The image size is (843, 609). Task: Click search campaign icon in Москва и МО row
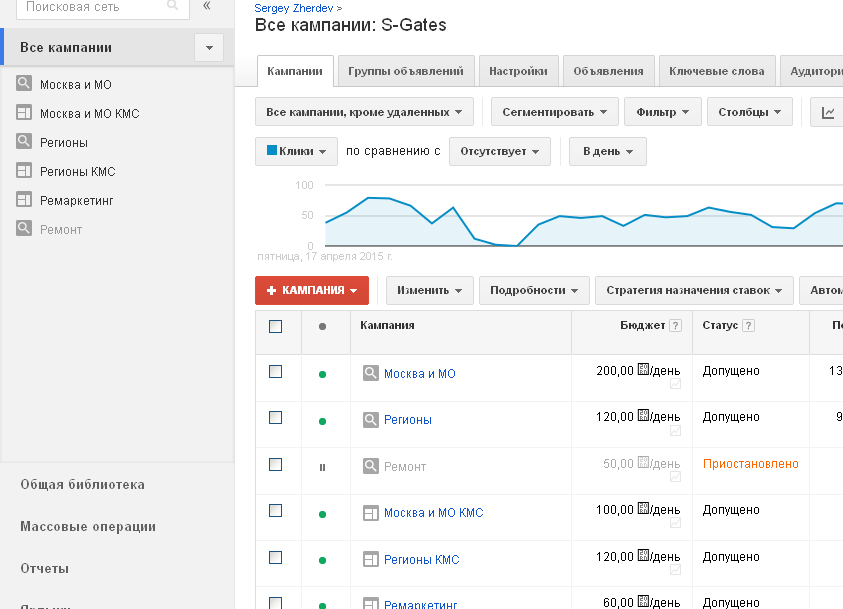370,373
